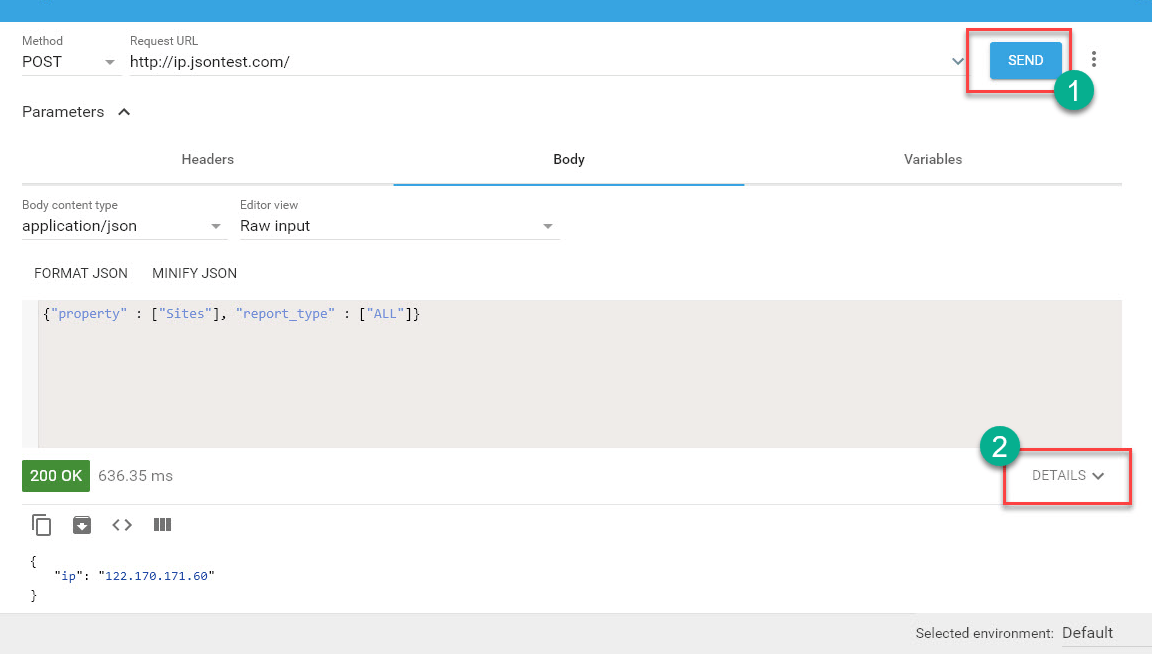Switch to the Headers tab
This screenshot has width=1152, height=654.
click(x=208, y=159)
